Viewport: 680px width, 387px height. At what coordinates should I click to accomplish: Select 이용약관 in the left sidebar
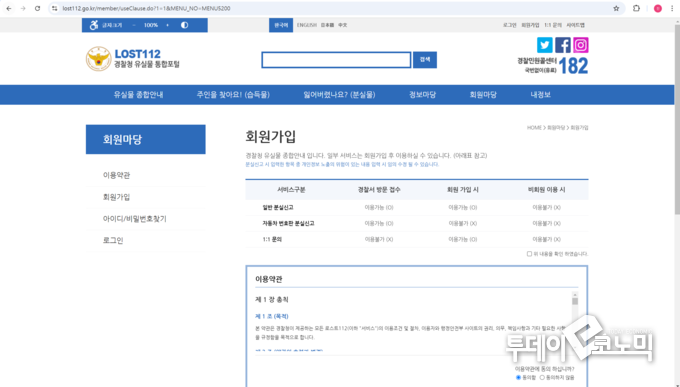[116, 175]
